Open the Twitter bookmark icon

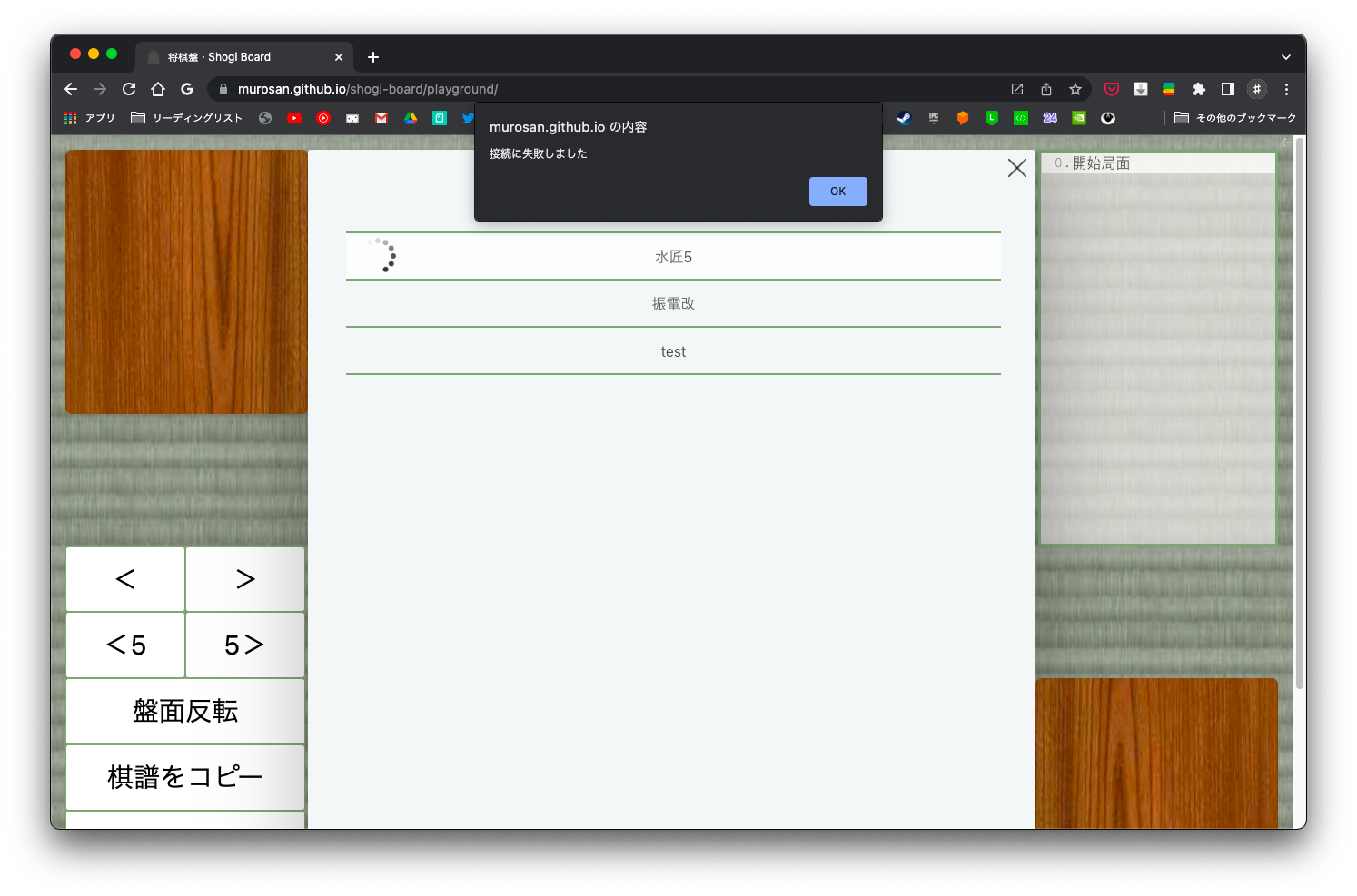[469, 118]
